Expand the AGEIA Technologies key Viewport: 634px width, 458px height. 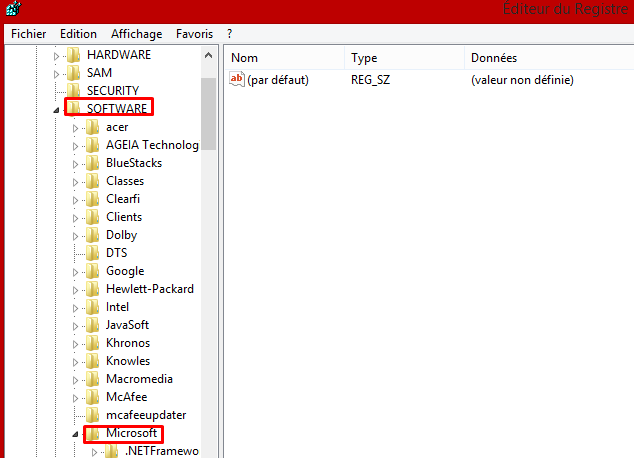pyautogui.click(x=75, y=146)
